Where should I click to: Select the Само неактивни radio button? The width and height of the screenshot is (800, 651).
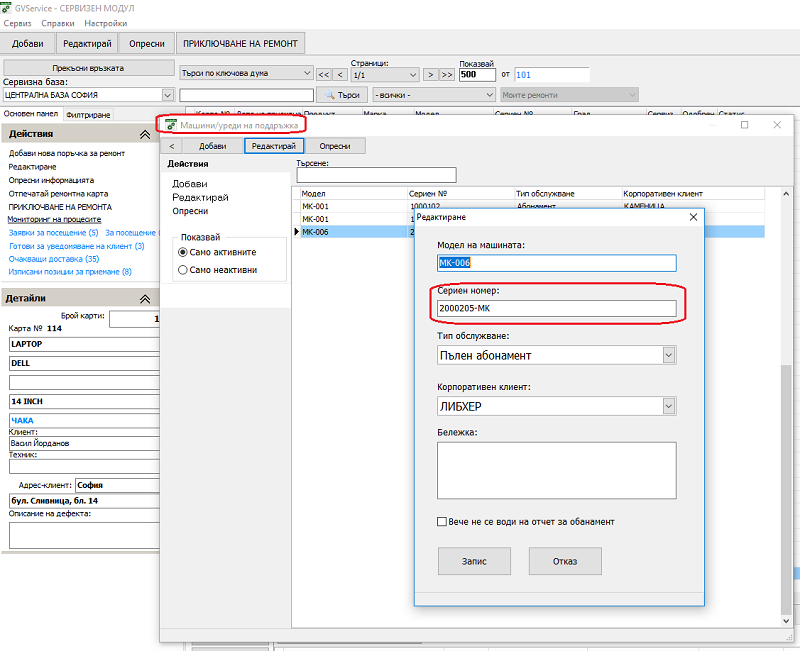(182, 270)
